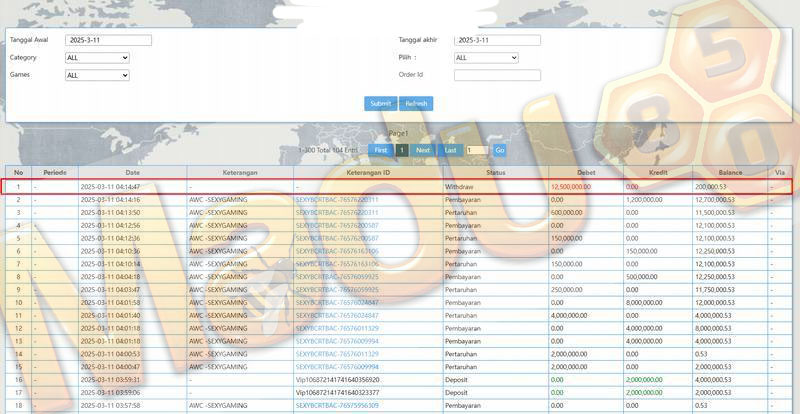Click the Tanggal Awal date field
The height and width of the screenshot is (414, 800).
108,40
